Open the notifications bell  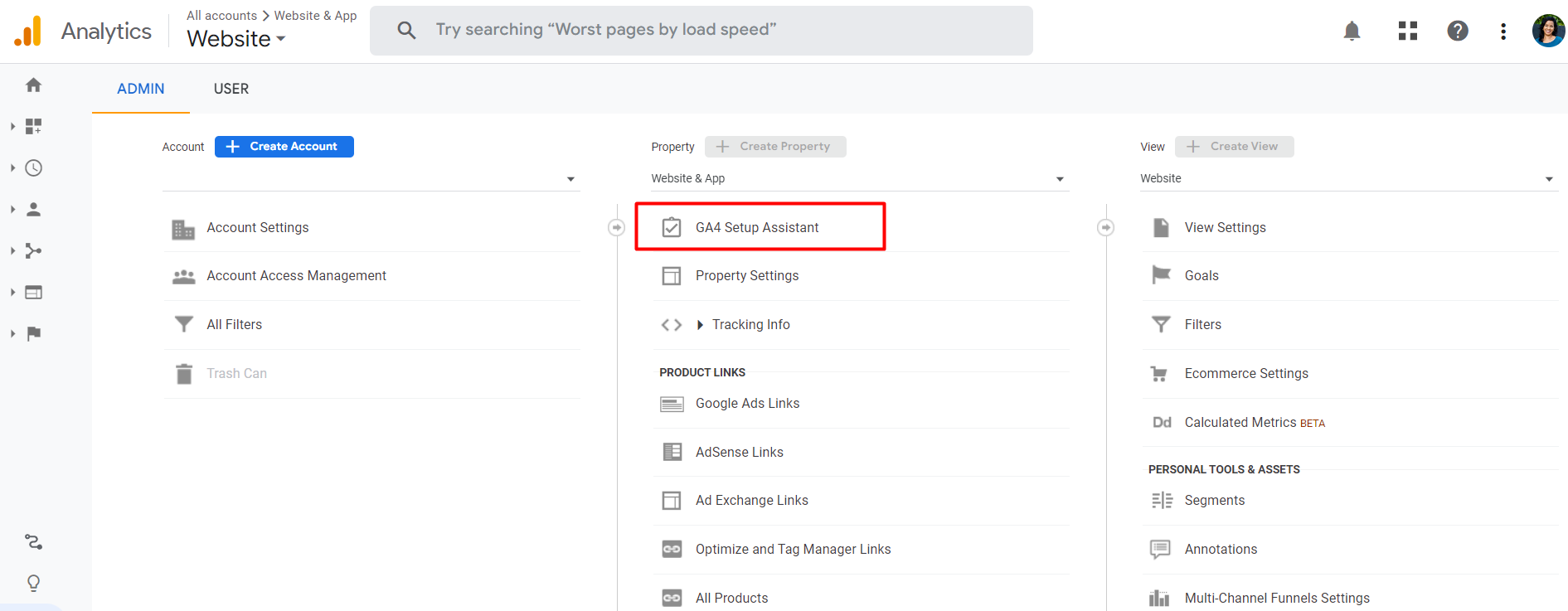tap(1352, 32)
